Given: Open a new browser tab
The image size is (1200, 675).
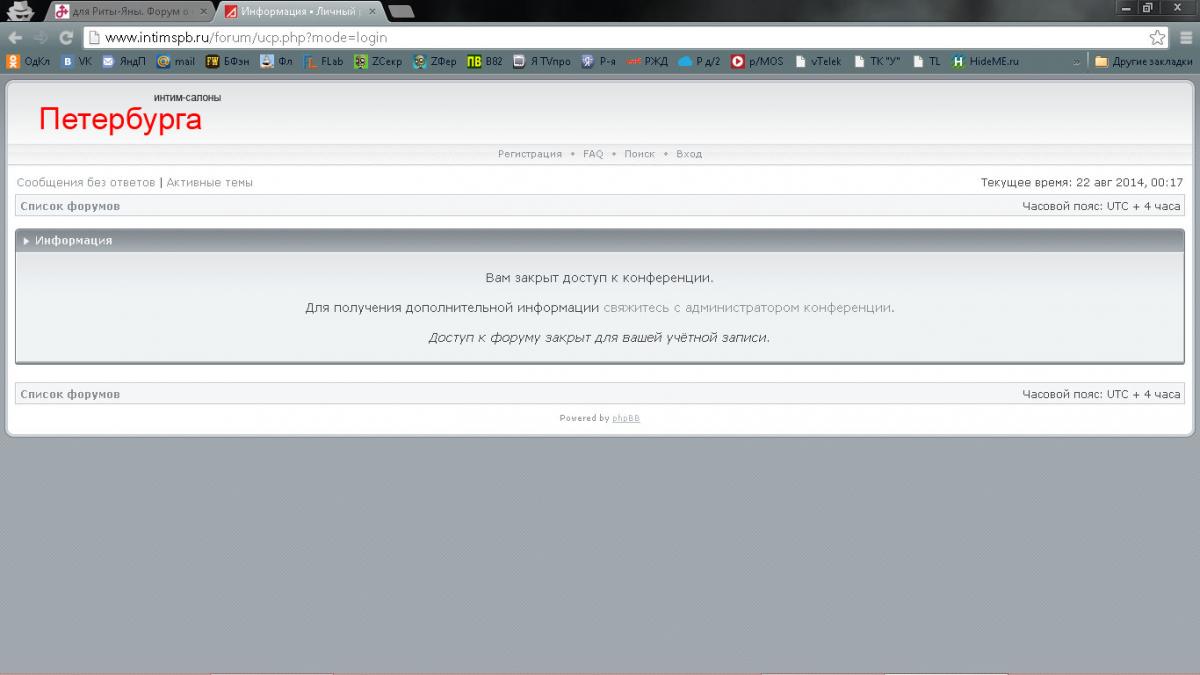Looking at the screenshot, I should click(x=401, y=12).
